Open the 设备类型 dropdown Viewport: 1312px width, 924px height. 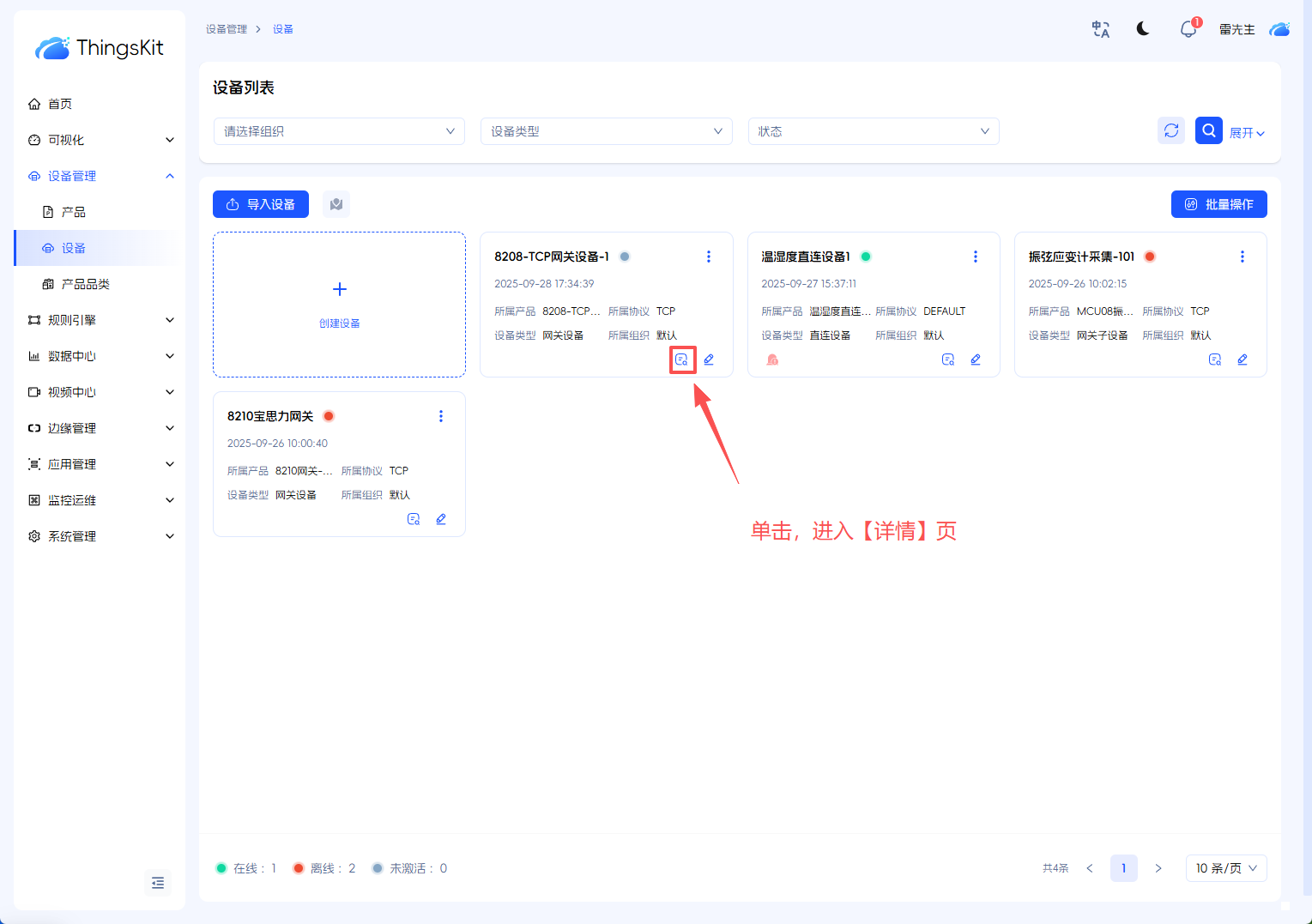(606, 131)
